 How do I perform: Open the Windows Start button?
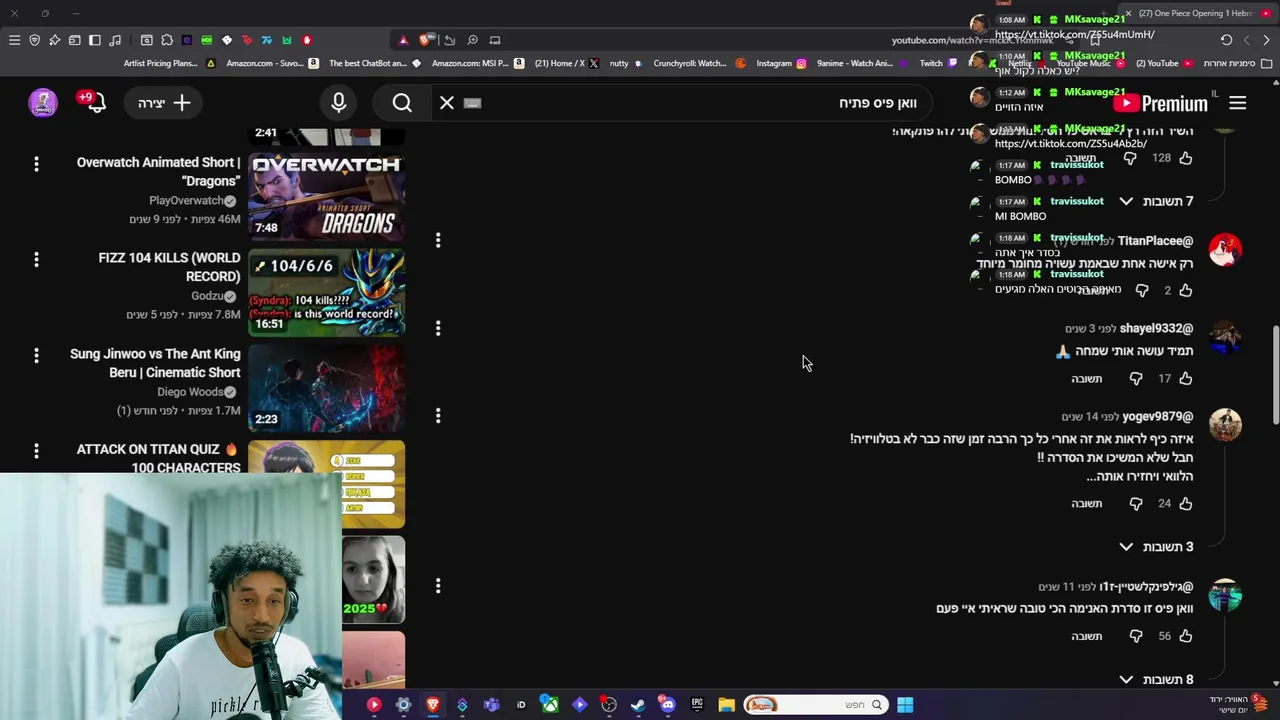click(x=905, y=705)
